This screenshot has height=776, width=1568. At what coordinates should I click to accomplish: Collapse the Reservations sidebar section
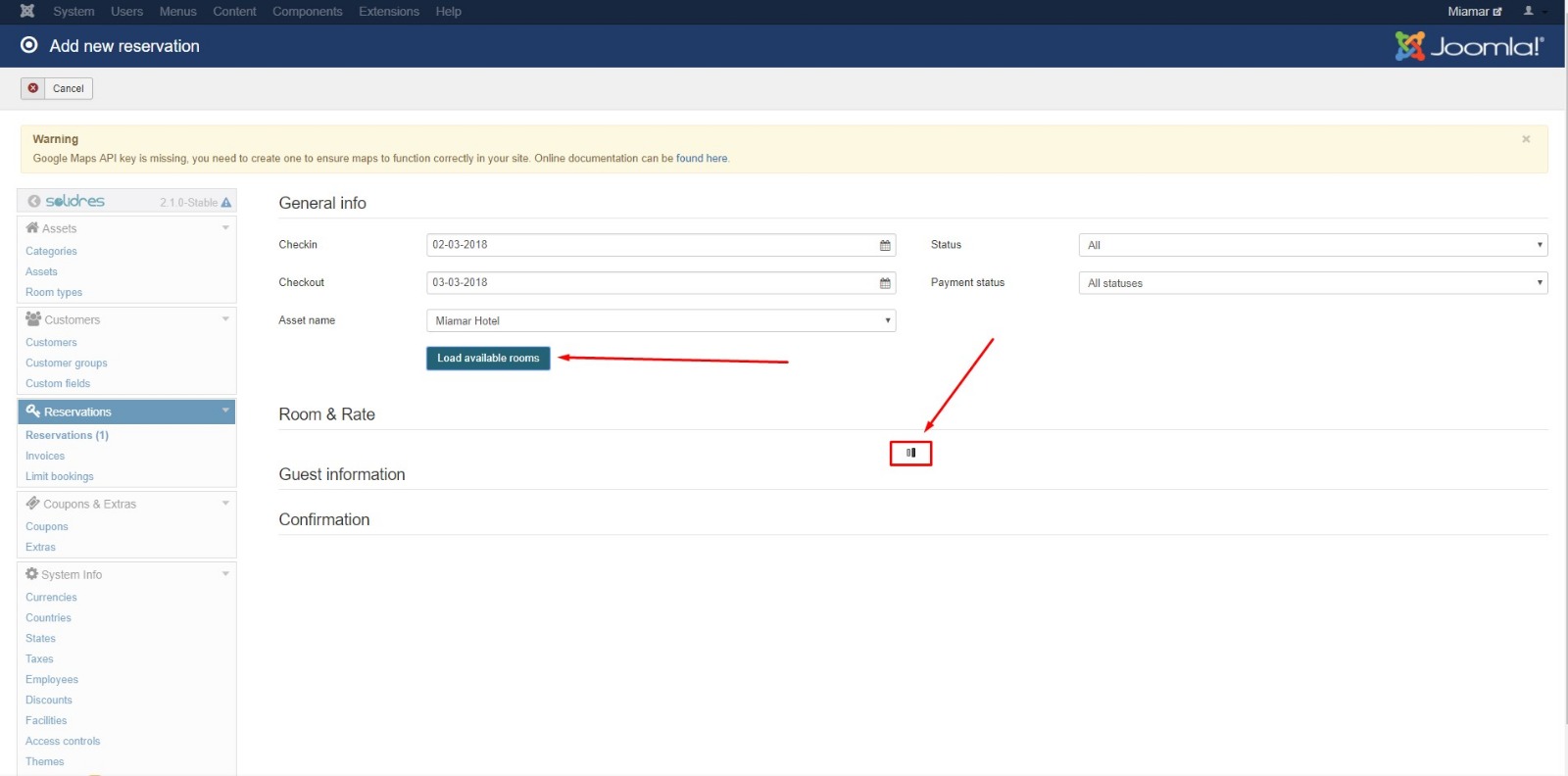225,411
